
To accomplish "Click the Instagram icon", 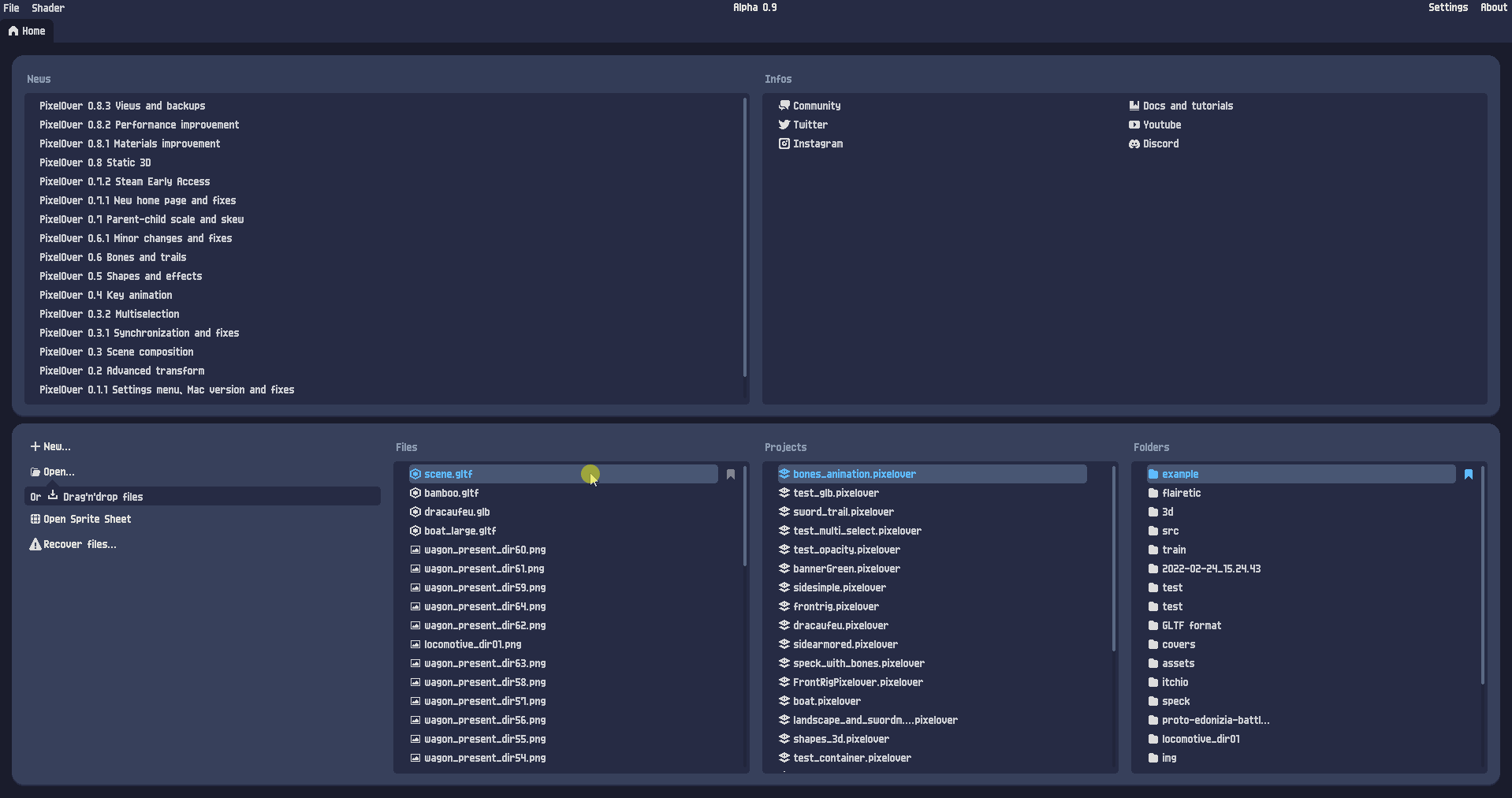I will pyautogui.click(x=784, y=144).
